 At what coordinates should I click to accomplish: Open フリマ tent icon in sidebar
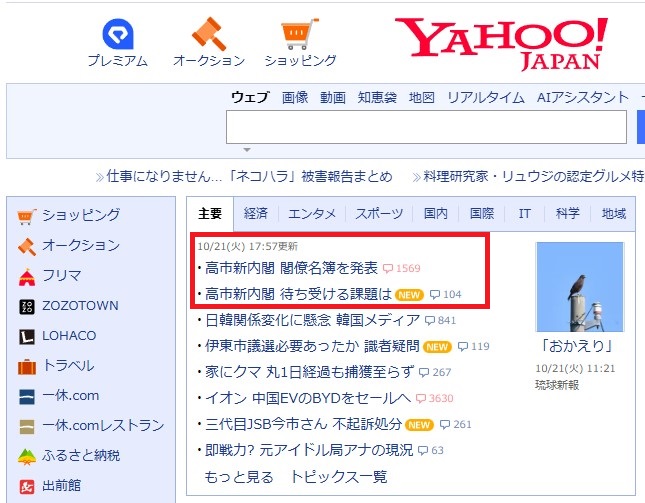click(27, 276)
